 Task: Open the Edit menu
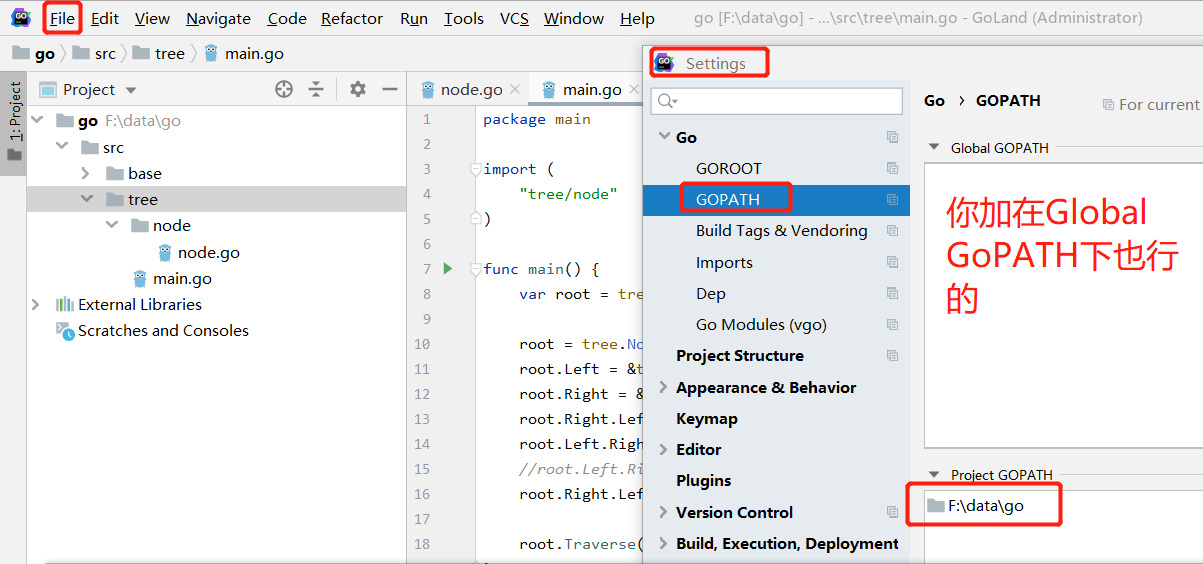105,18
